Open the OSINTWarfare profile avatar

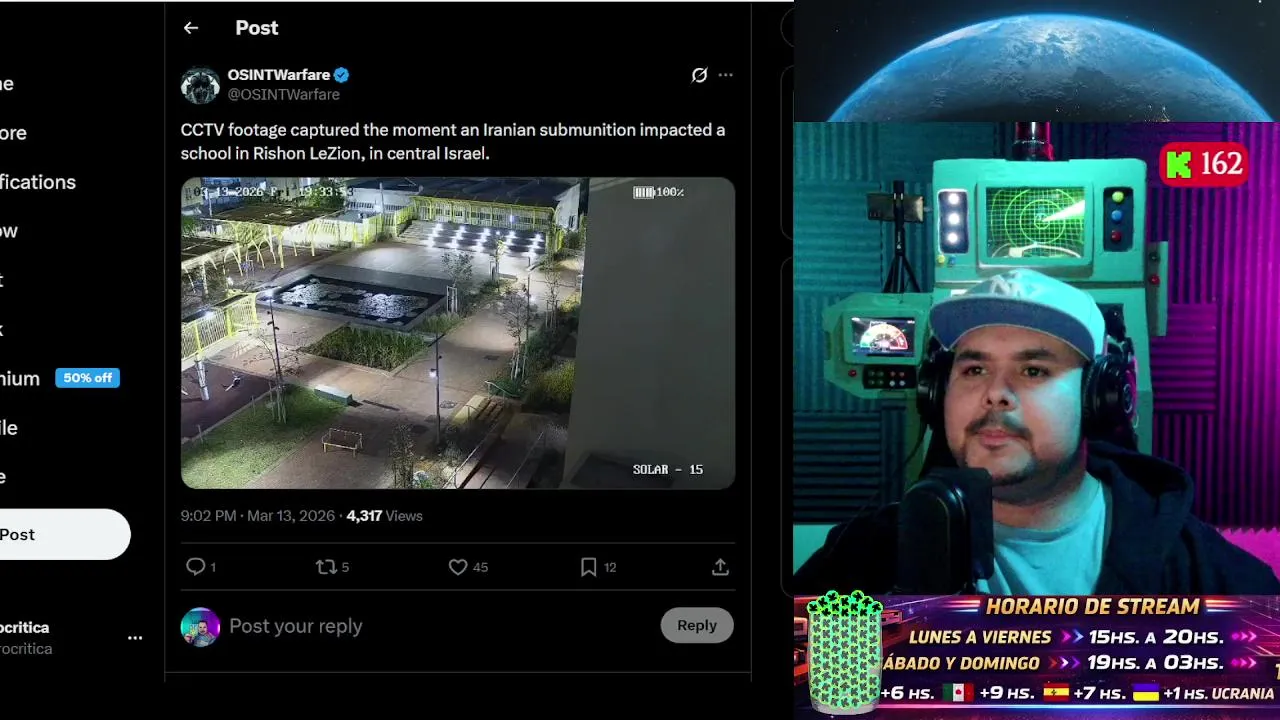click(200, 85)
